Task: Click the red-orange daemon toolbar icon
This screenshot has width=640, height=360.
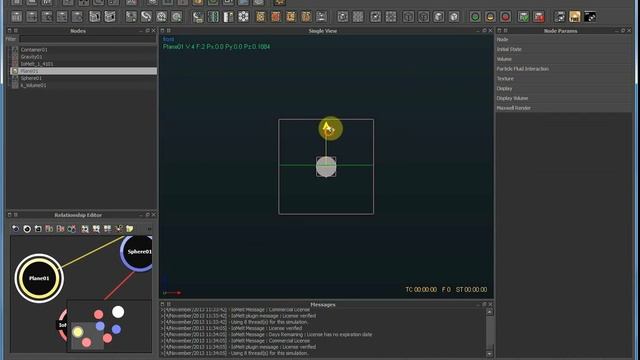Action: coord(276,17)
